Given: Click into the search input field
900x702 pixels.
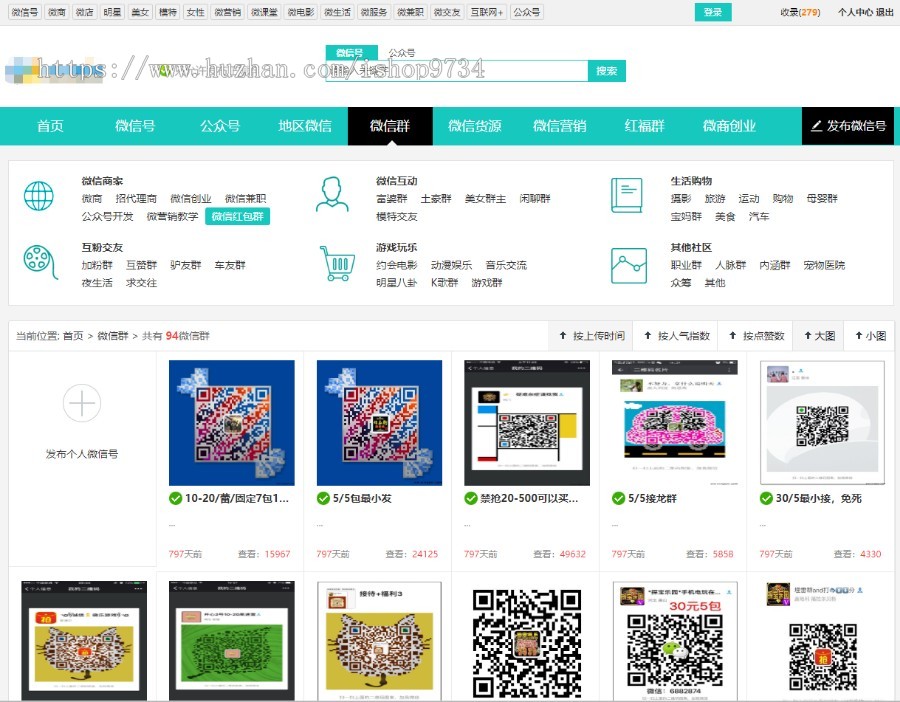Looking at the screenshot, I should click(457, 71).
